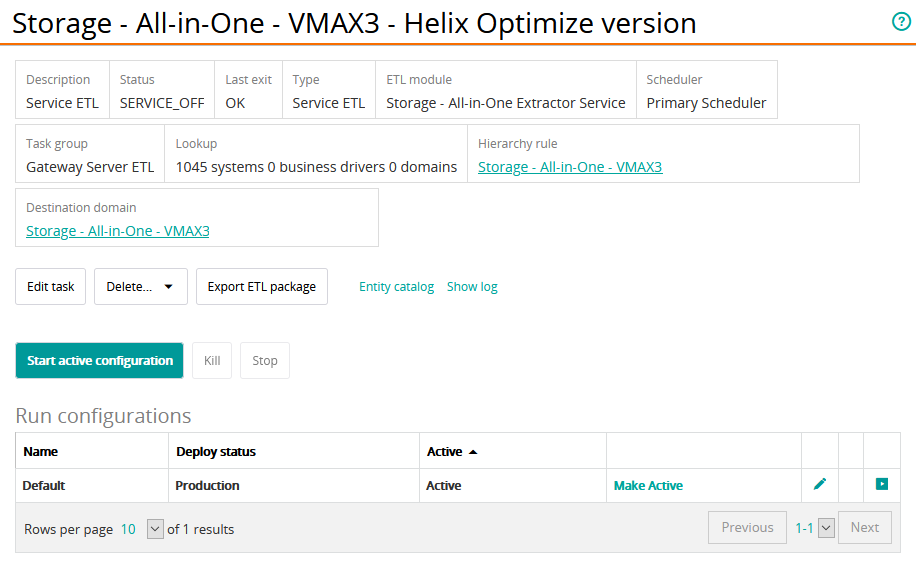Viewport: 916px width, 561px height.
Task: Click the Active column sort arrow
Action: coord(473,452)
